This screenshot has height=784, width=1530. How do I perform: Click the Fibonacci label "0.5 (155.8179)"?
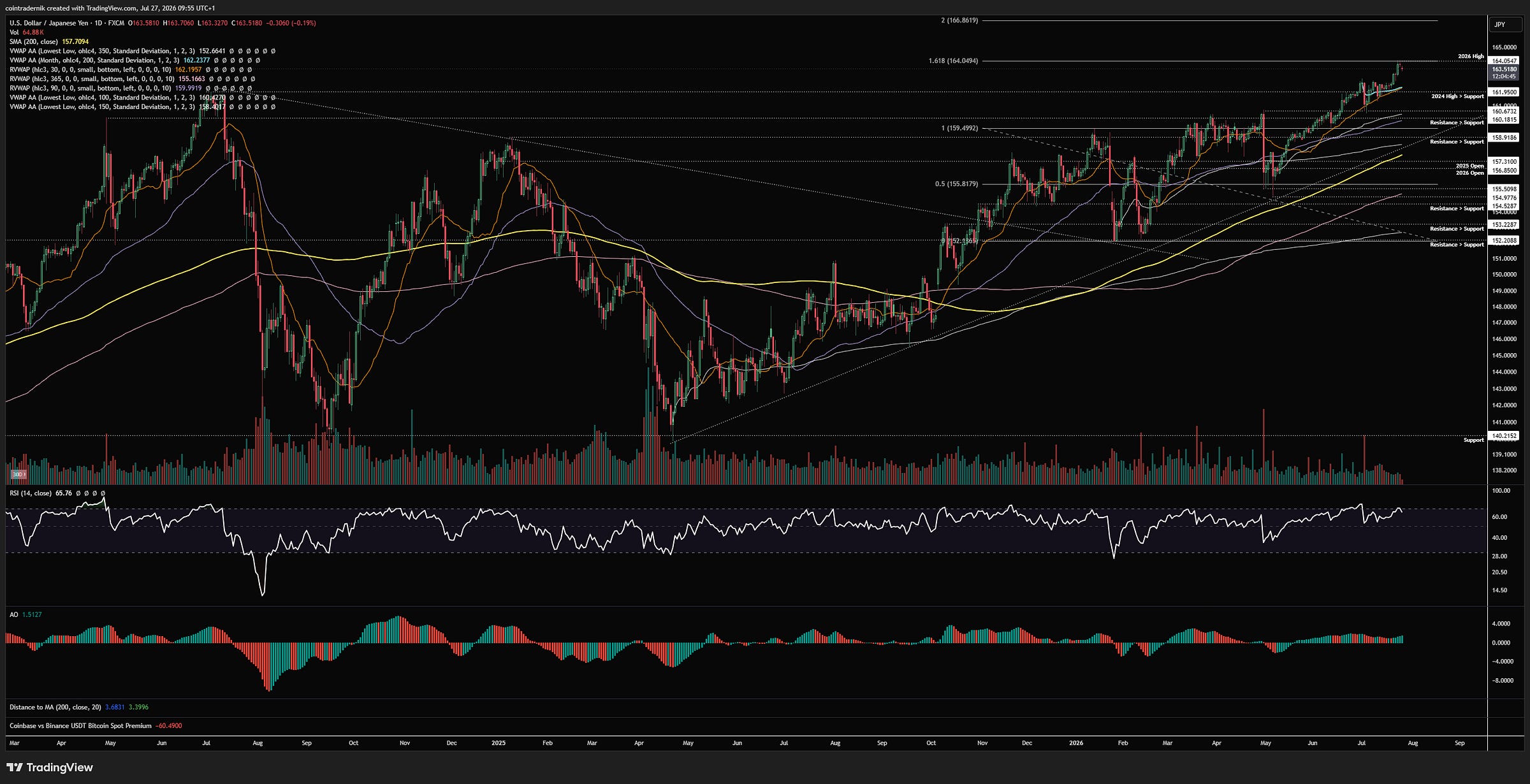tap(956, 184)
